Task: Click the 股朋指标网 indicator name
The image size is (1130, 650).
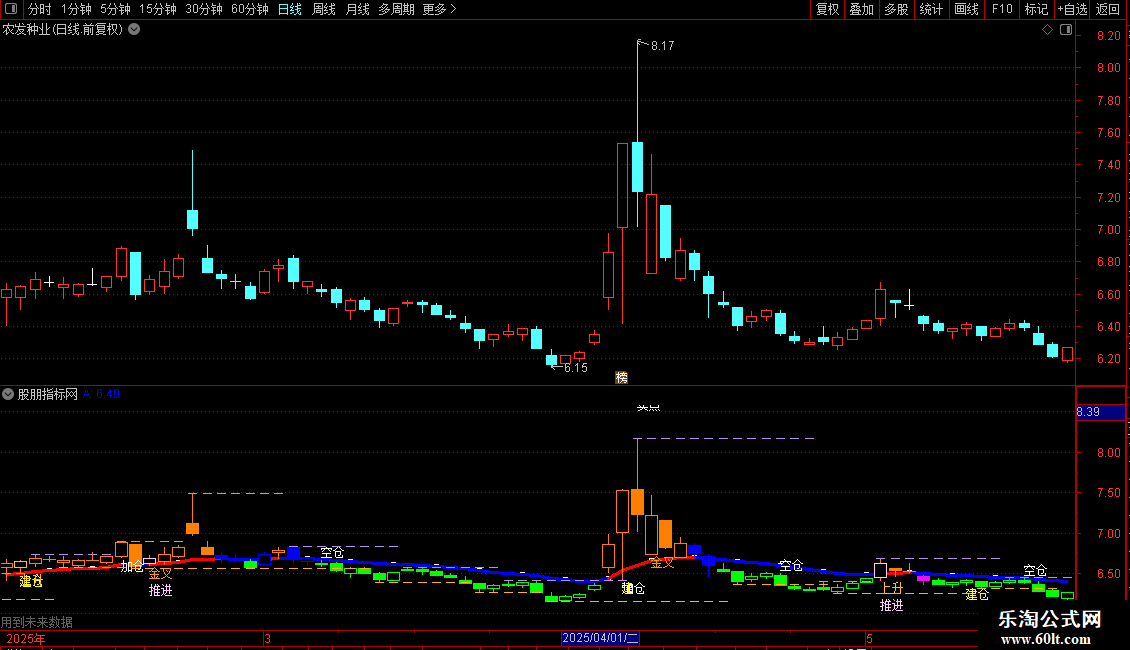Action: tap(48, 394)
